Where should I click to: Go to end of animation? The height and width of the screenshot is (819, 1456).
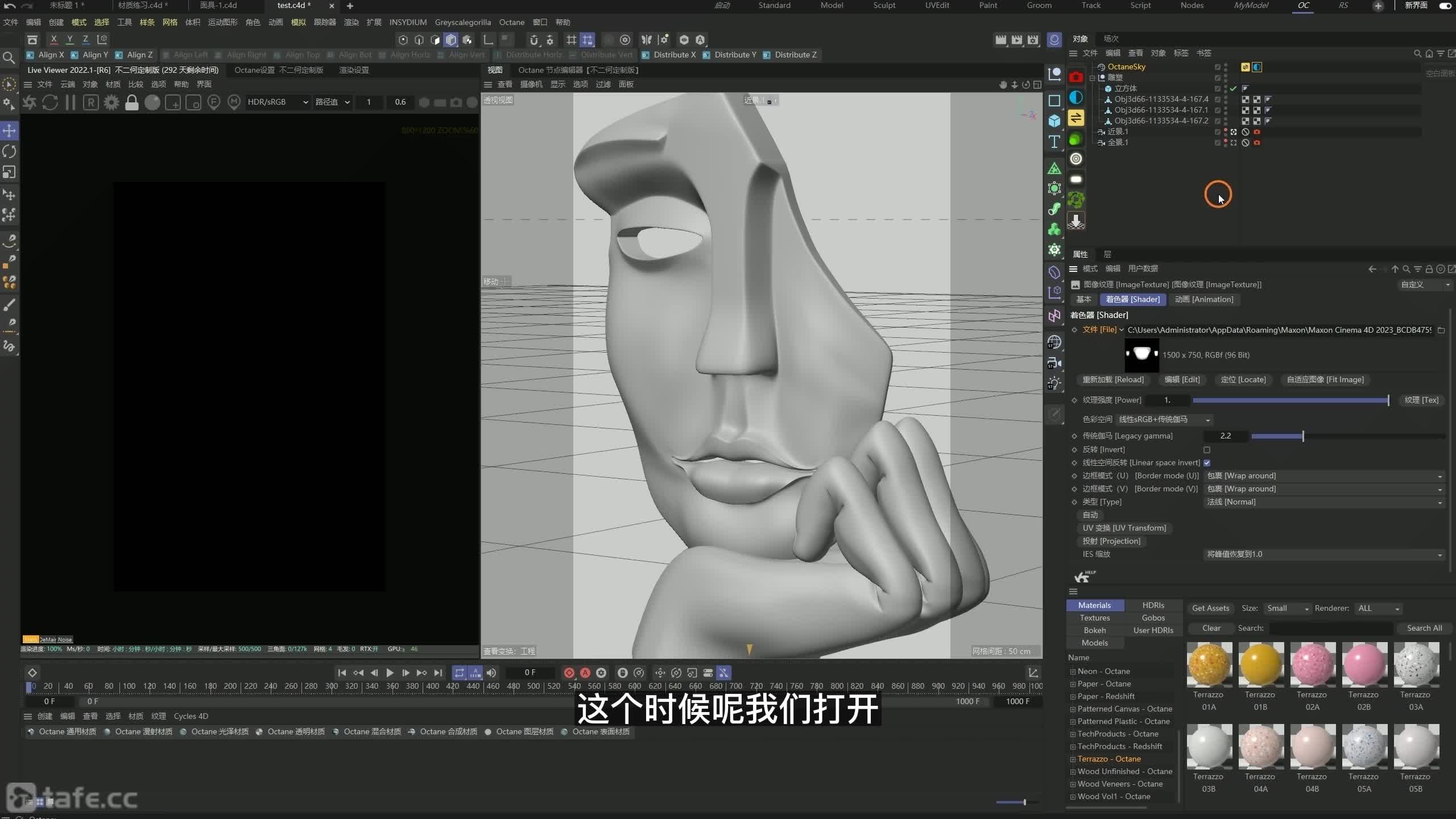pos(438,673)
